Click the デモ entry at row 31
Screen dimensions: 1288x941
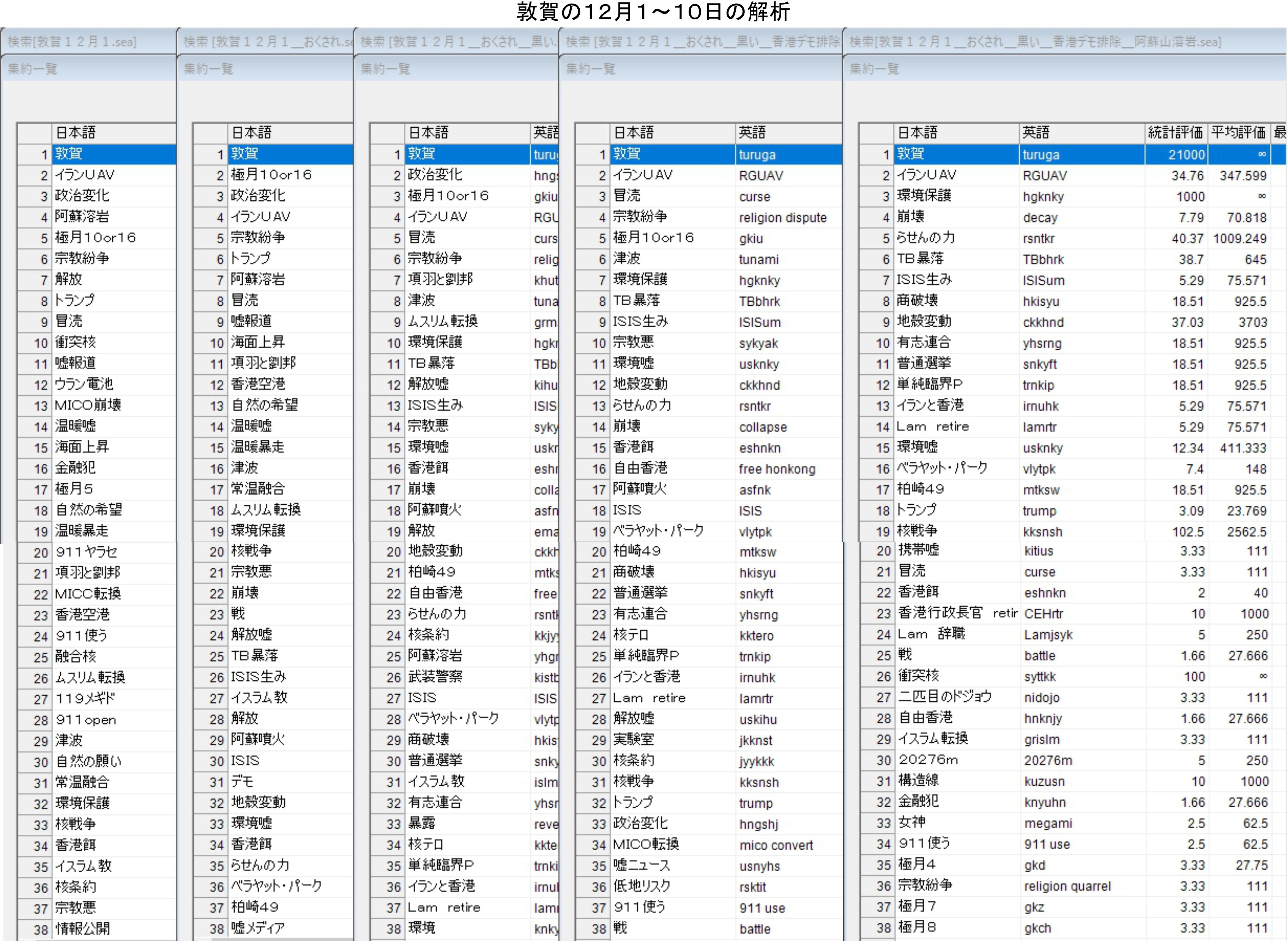pos(242,782)
